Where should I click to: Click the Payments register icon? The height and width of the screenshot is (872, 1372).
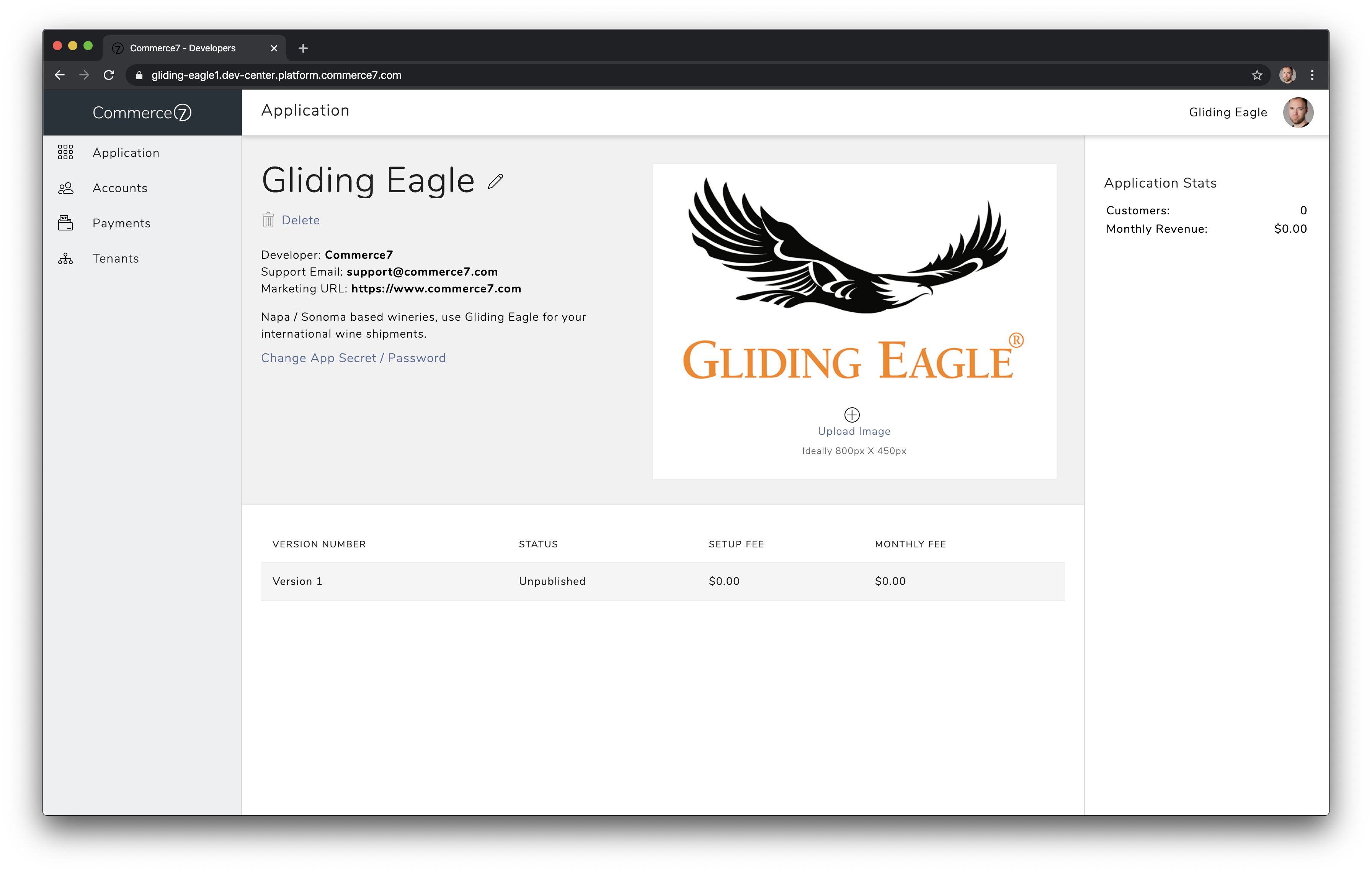[x=65, y=223]
